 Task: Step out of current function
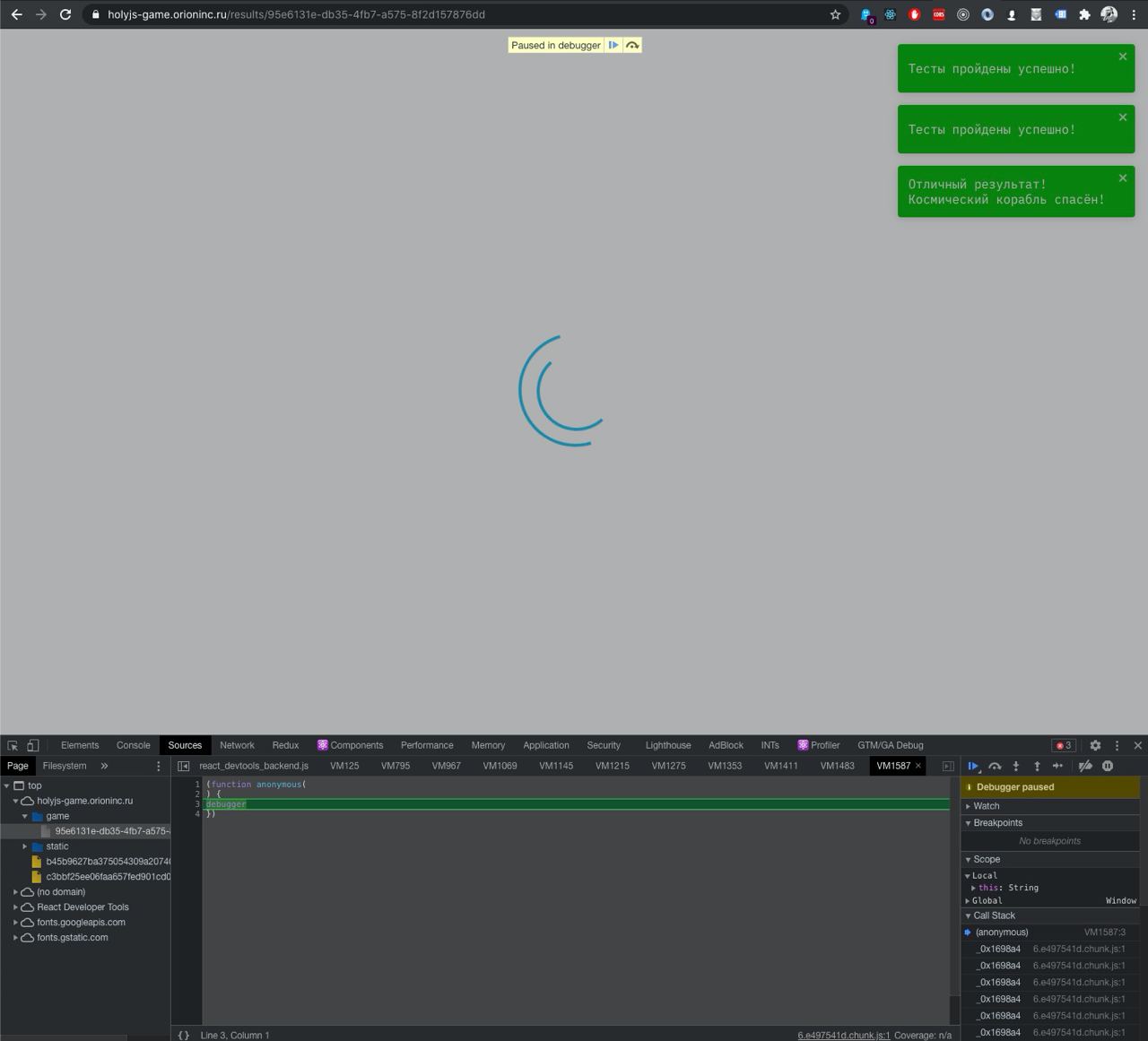[x=1037, y=766]
